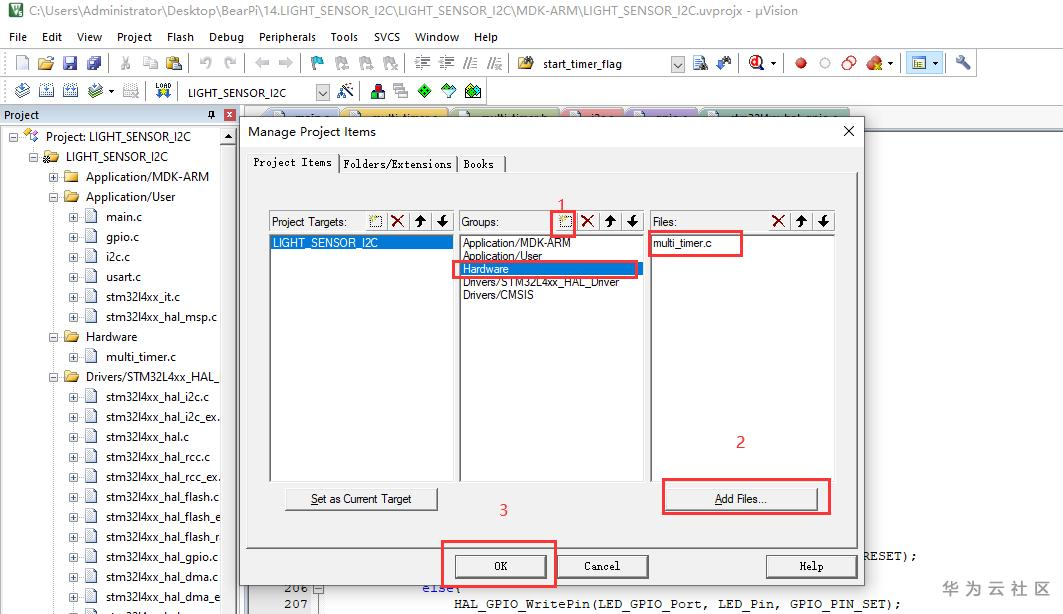
Task: Open Options for Target magic wand icon
Action: 346,90
